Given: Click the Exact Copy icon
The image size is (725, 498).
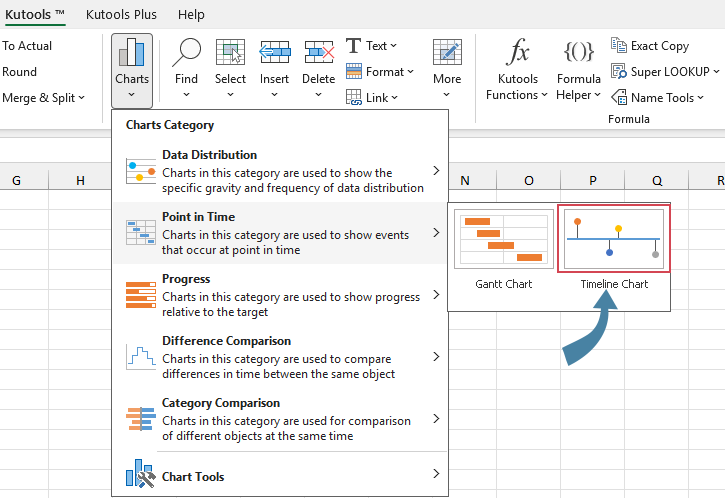Looking at the screenshot, I should coord(619,45).
